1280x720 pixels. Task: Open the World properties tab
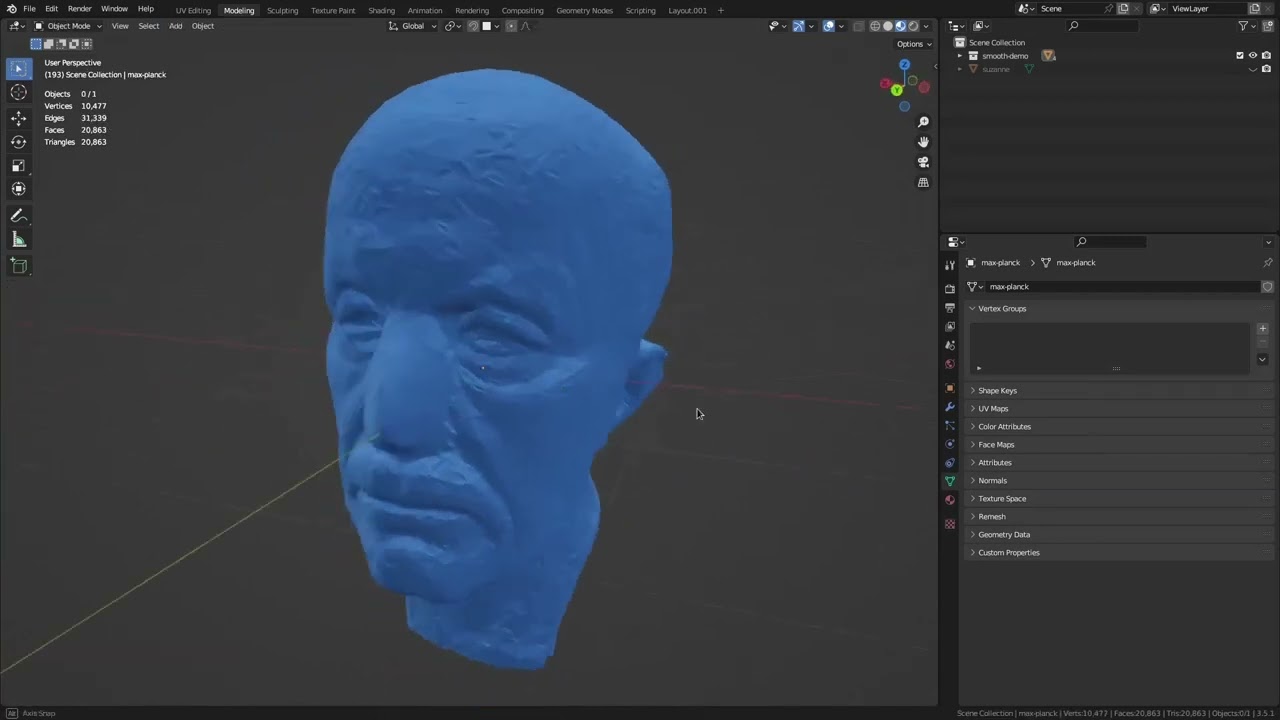(950, 364)
